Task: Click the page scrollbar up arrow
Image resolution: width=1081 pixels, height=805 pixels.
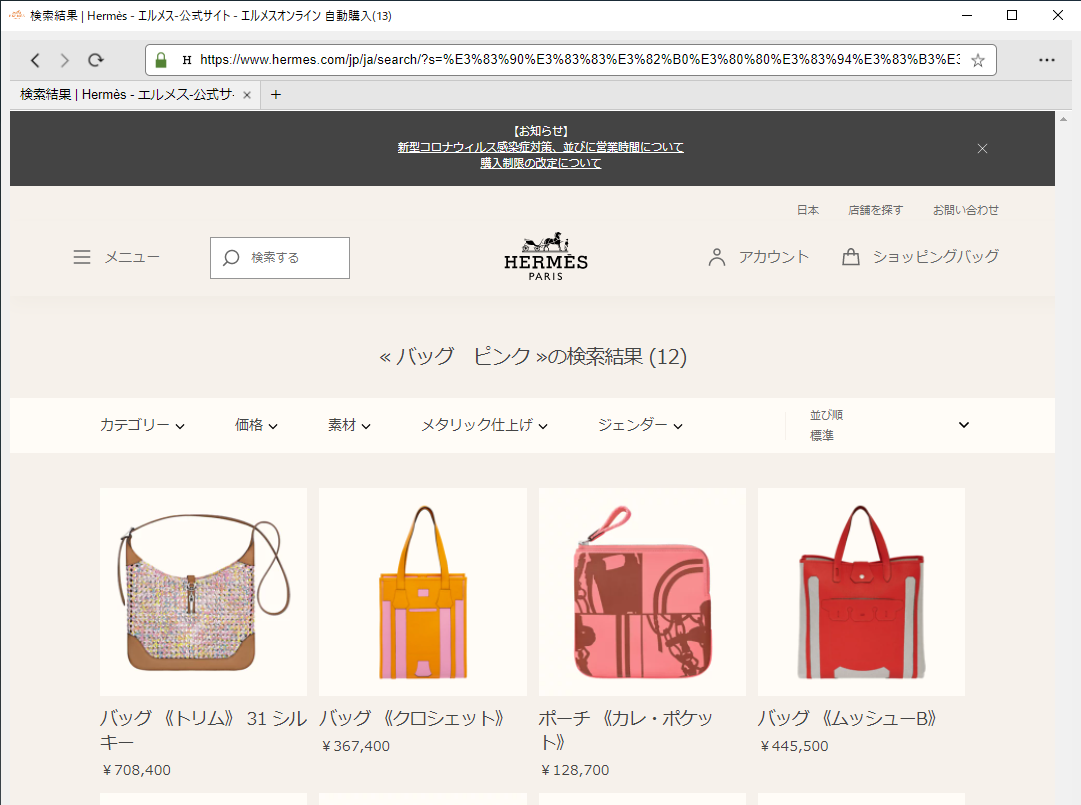Action: click(x=1063, y=119)
